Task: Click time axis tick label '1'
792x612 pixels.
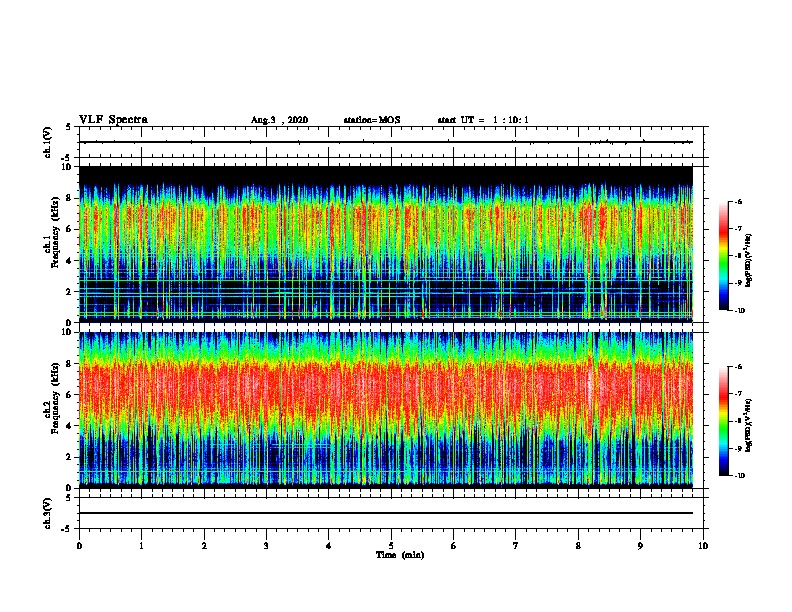Action: [141, 546]
